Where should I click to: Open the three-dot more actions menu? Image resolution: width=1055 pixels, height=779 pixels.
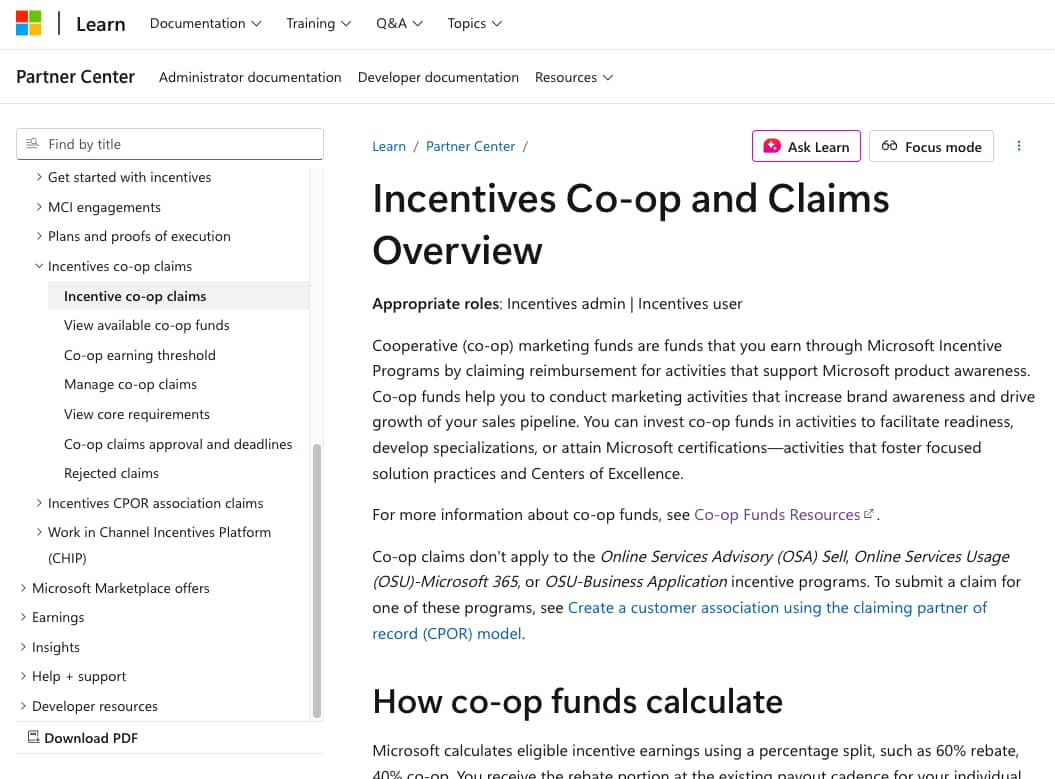tap(1019, 146)
